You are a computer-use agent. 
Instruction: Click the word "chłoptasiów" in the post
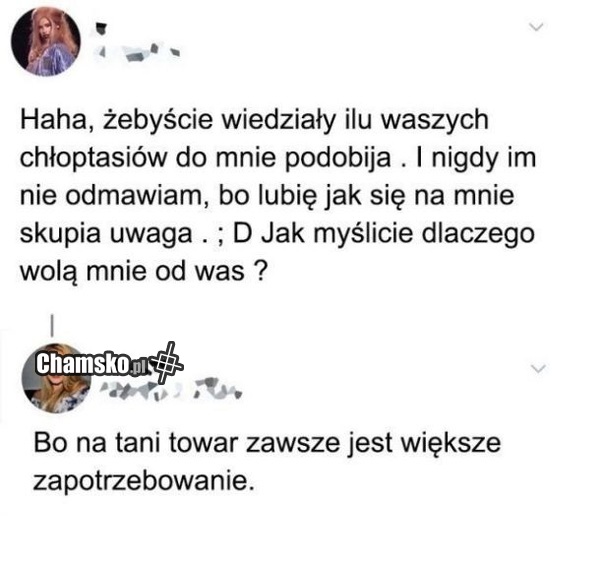pos(93,158)
